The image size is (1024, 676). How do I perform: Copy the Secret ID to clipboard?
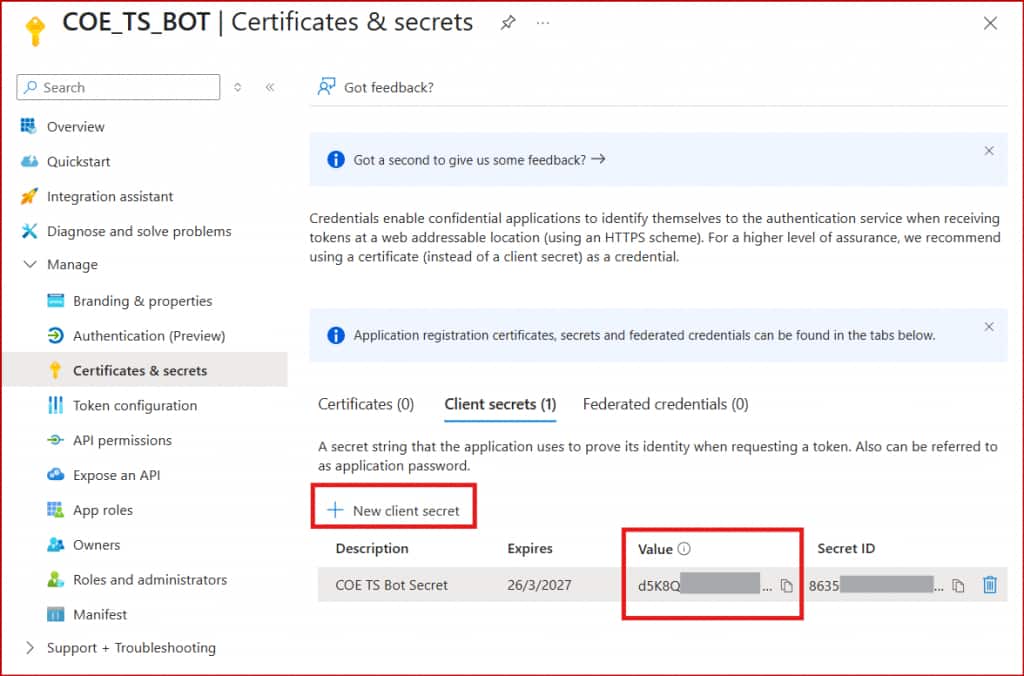[958, 586]
